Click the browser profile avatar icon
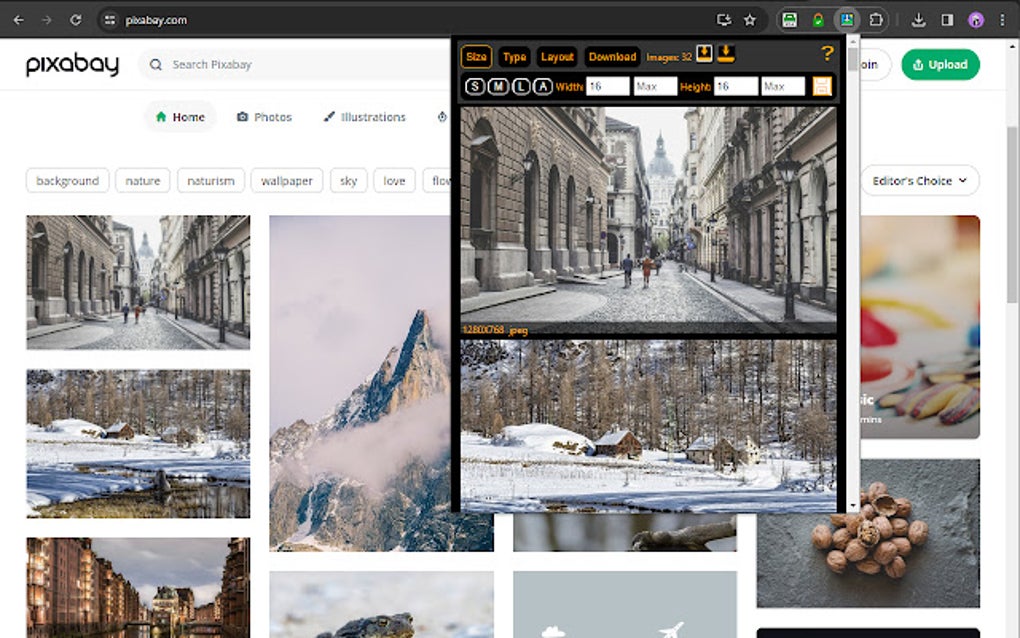This screenshot has width=1020, height=638. point(975,19)
